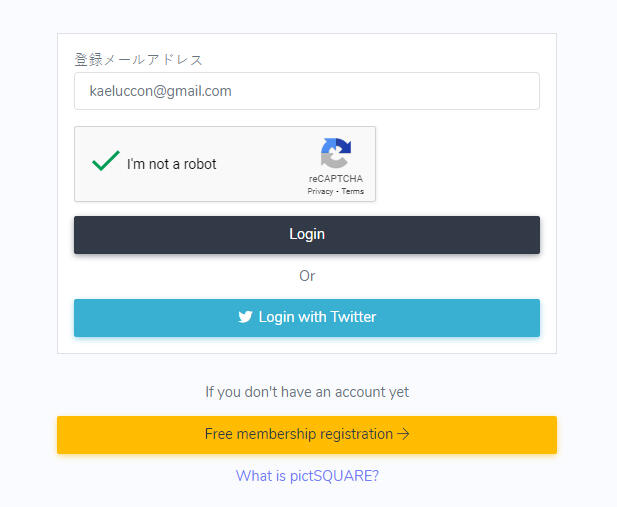Click the arrow on the registration button
Viewport: 617px width, 507px height.
tap(404, 434)
